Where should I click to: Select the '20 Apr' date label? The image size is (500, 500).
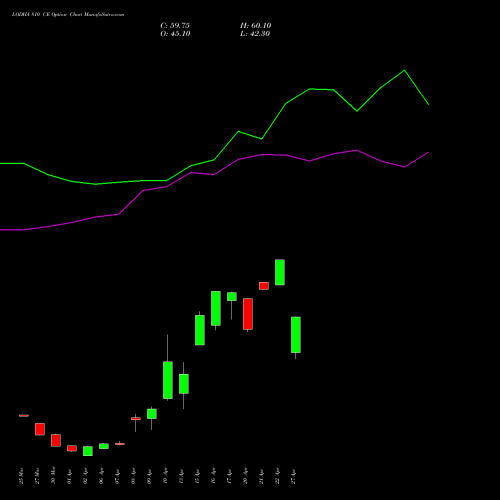245,476
